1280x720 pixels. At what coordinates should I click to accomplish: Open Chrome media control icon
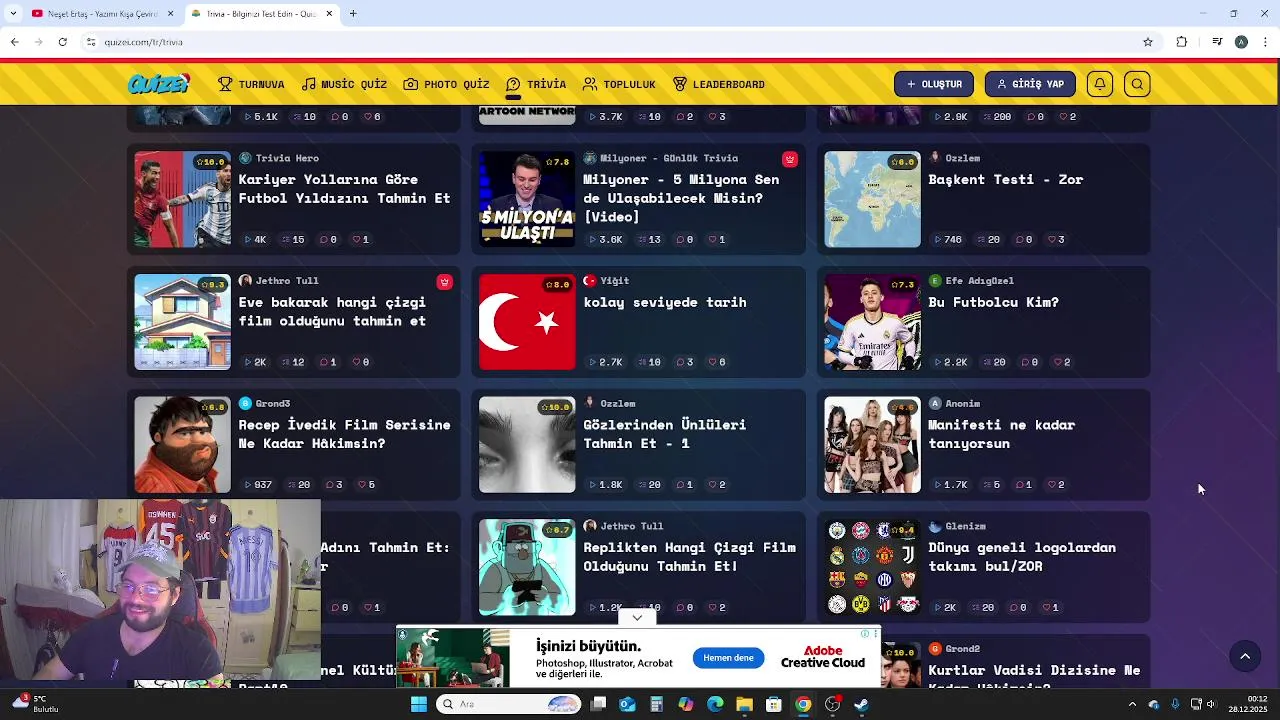tap(1217, 42)
